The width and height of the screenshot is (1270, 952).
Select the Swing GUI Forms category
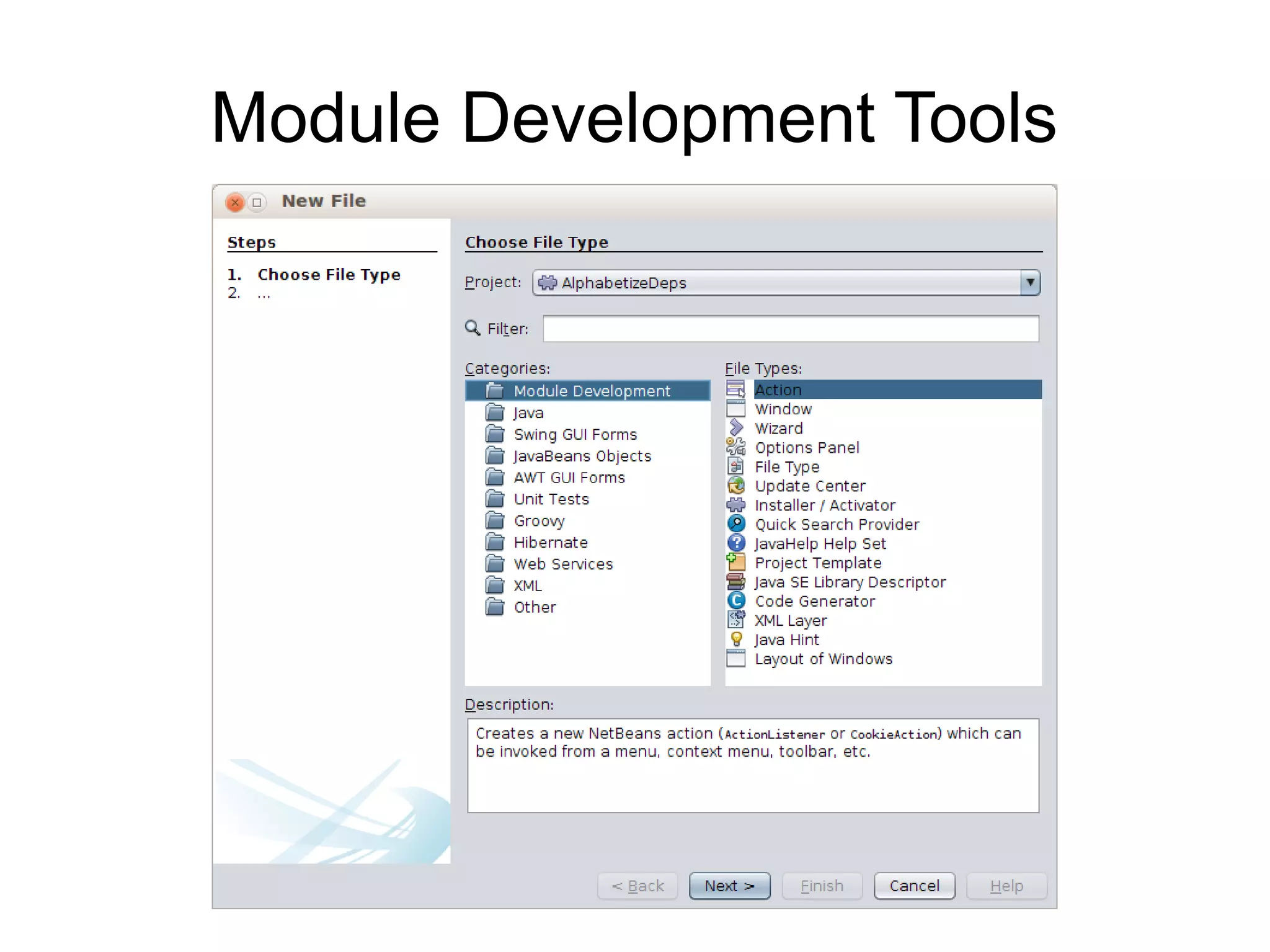[575, 435]
